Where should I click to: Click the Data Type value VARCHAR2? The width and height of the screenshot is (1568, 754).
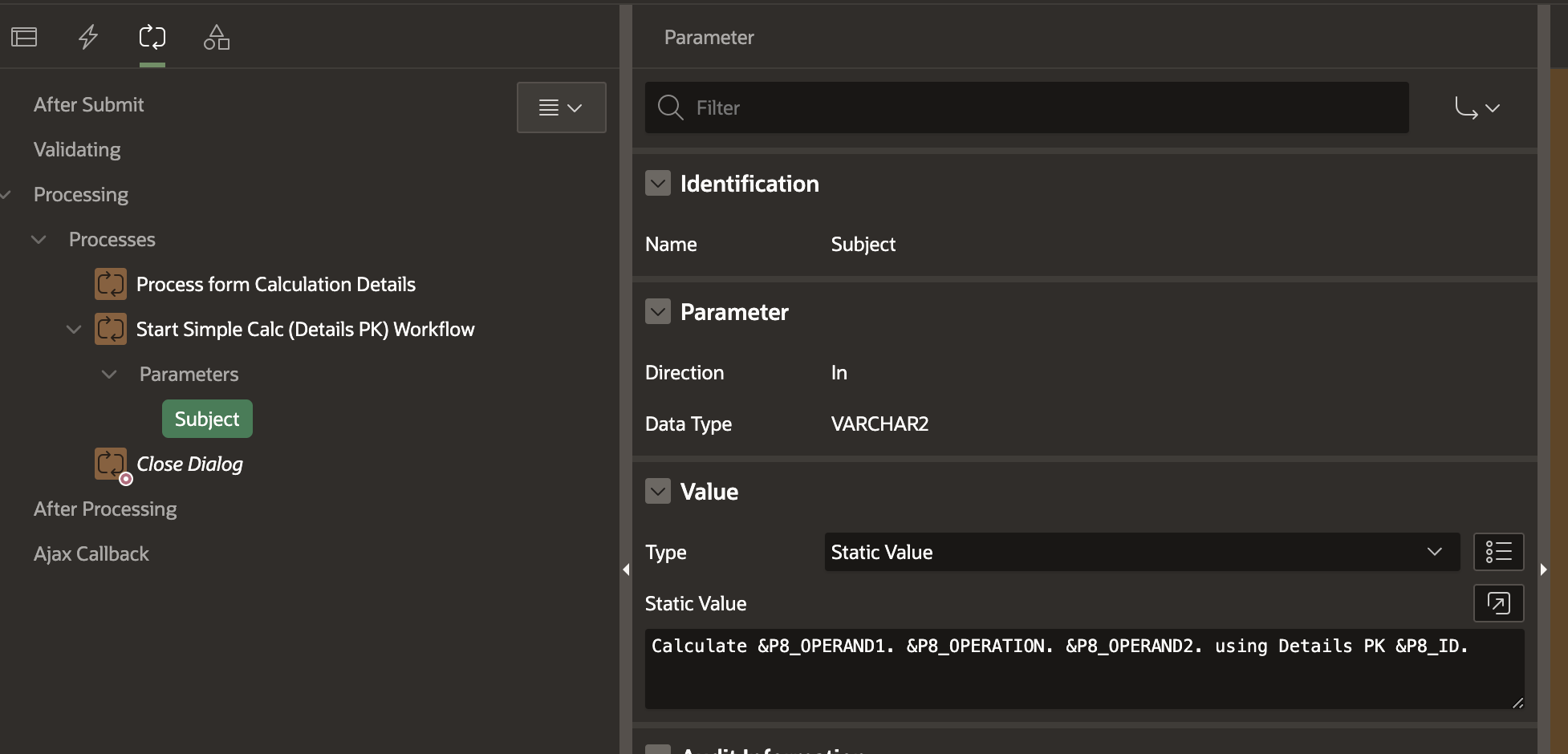[x=880, y=424]
